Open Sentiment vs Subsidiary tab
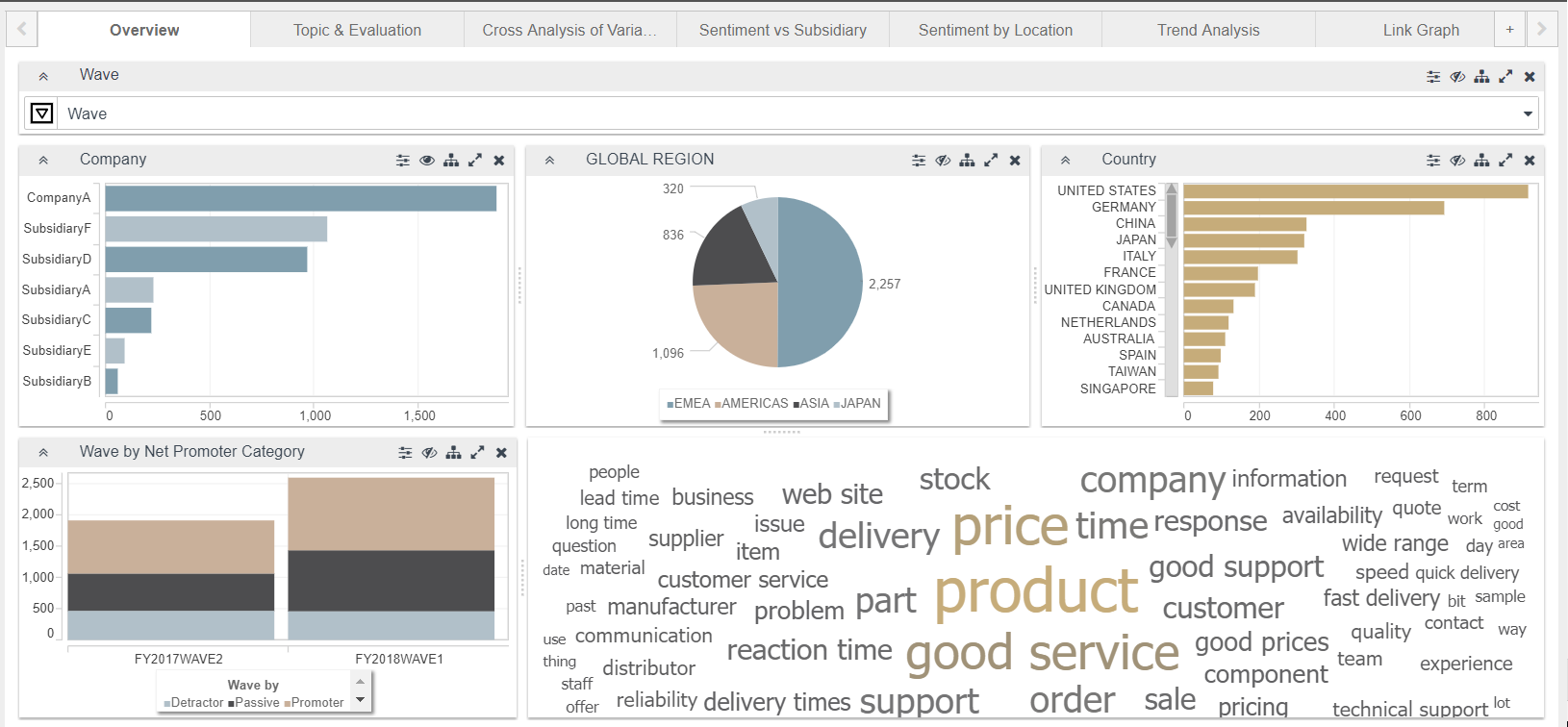1568x727 pixels. pyautogui.click(x=783, y=30)
